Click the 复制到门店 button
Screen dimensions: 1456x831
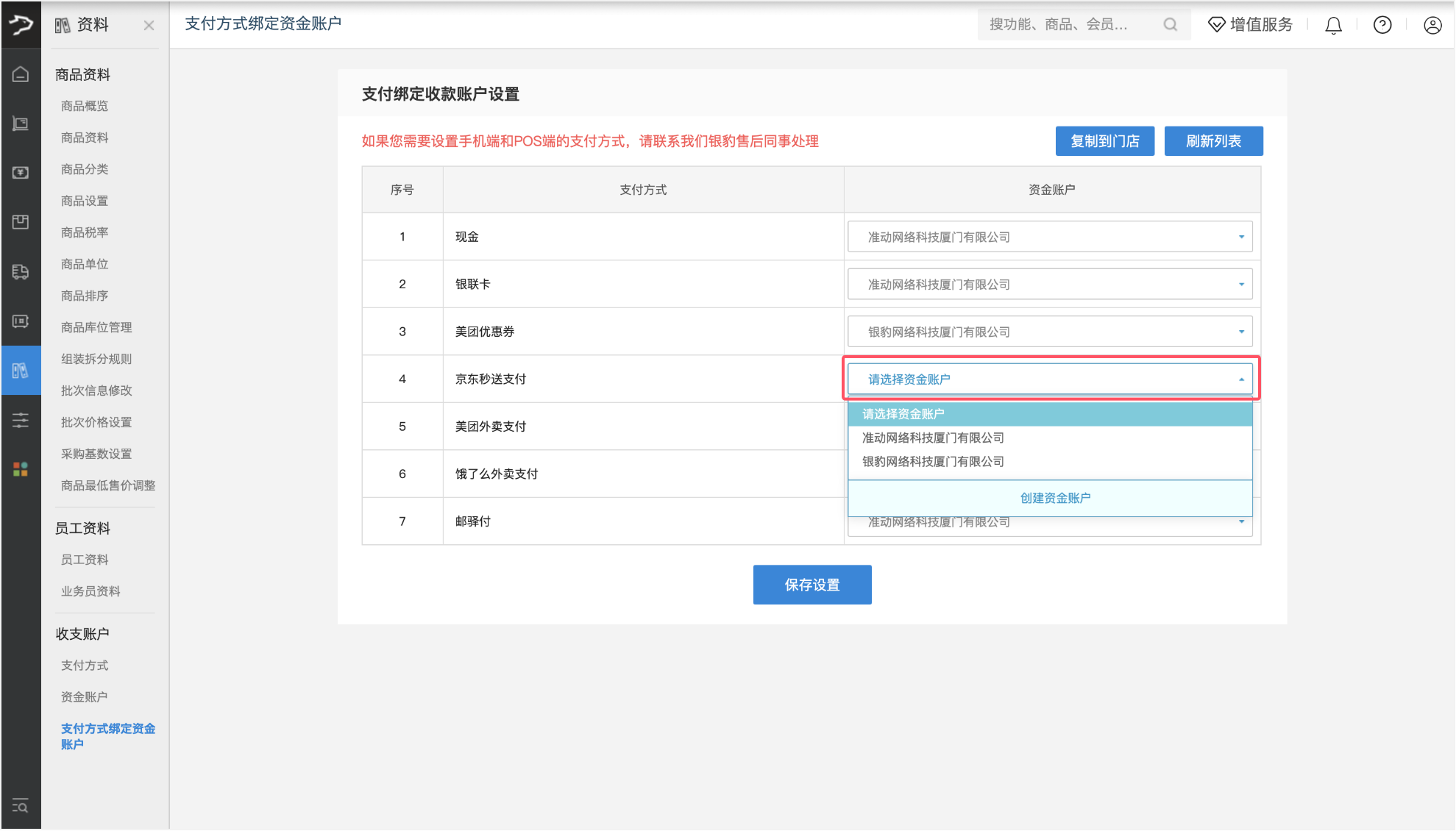click(1104, 140)
